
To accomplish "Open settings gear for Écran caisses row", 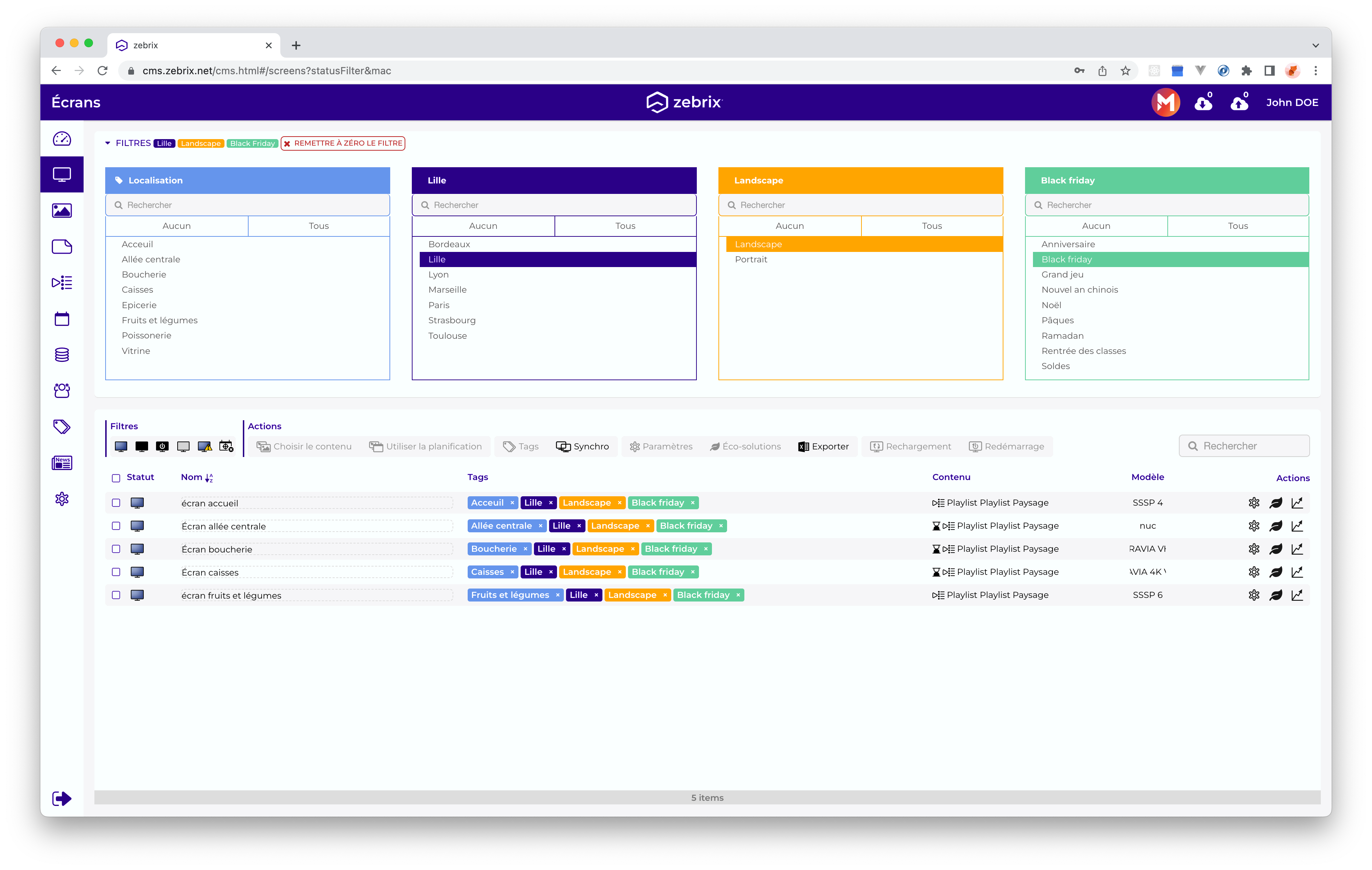I will (x=1253, y=572).
